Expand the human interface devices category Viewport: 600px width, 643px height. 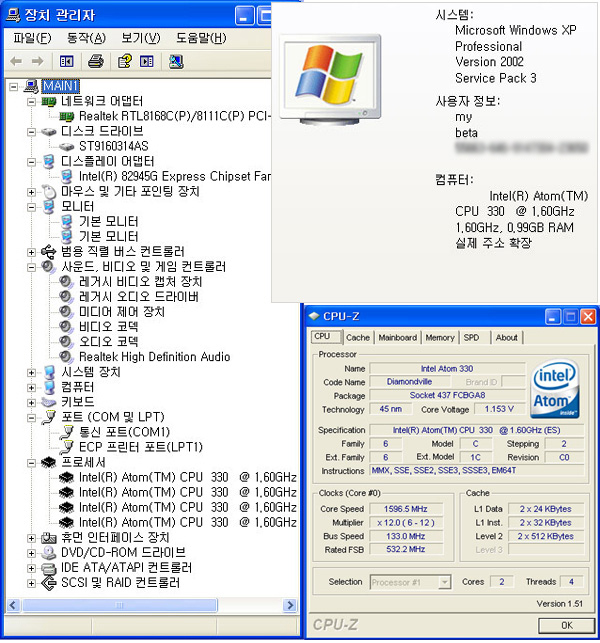[31, 538]
